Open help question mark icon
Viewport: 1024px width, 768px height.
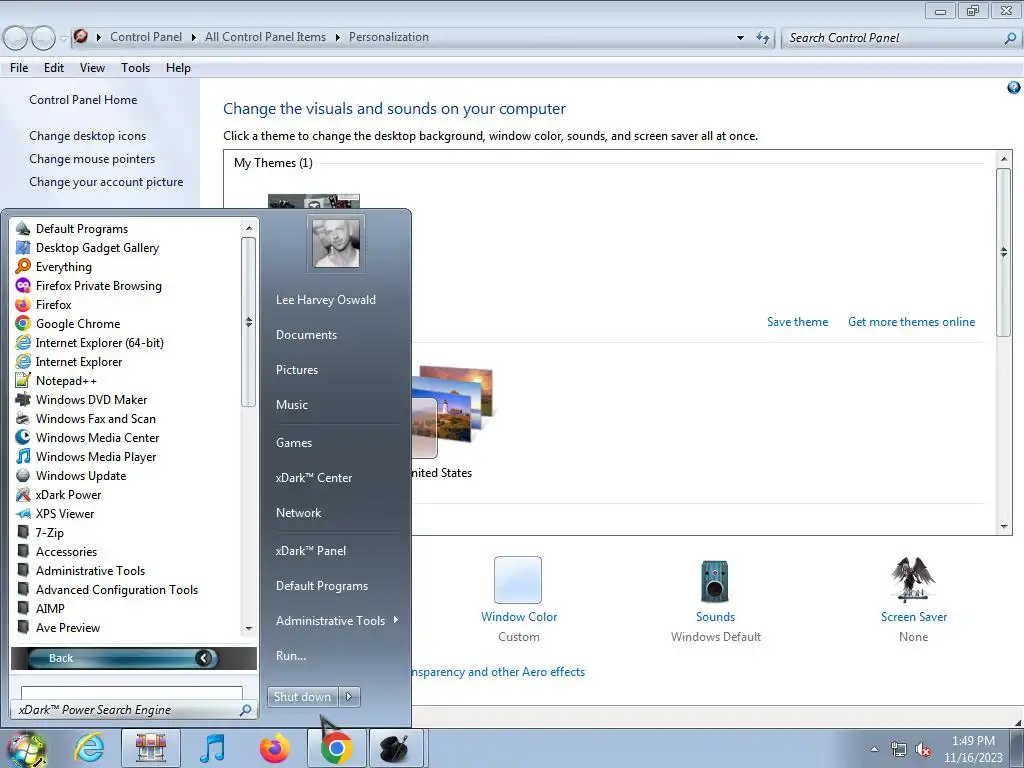coord(1014,88)
